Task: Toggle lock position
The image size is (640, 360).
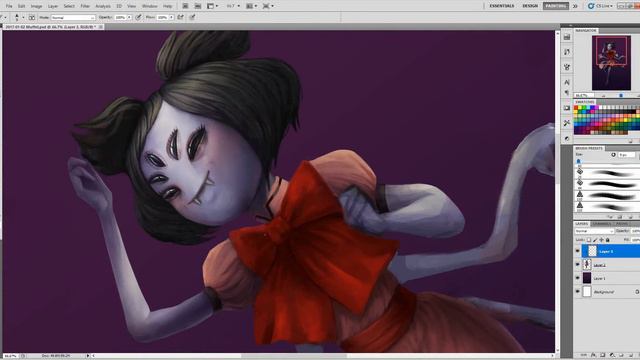Action: [601, 240]
